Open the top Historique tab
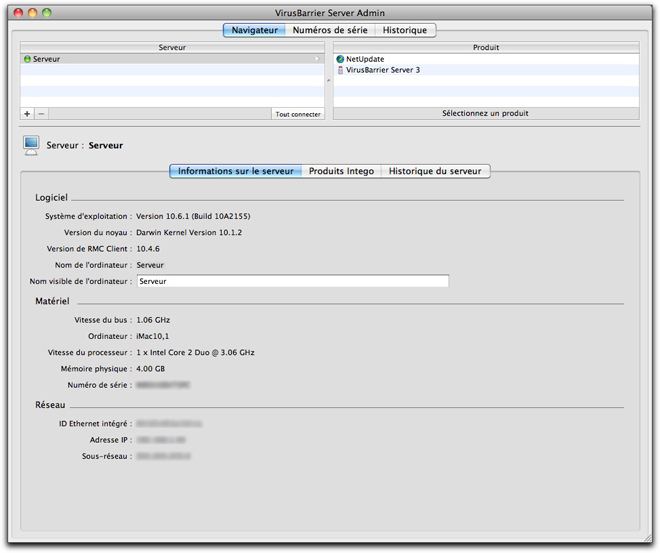The height and width of the screenshot is (553, 660). click(x=405, y=30)
